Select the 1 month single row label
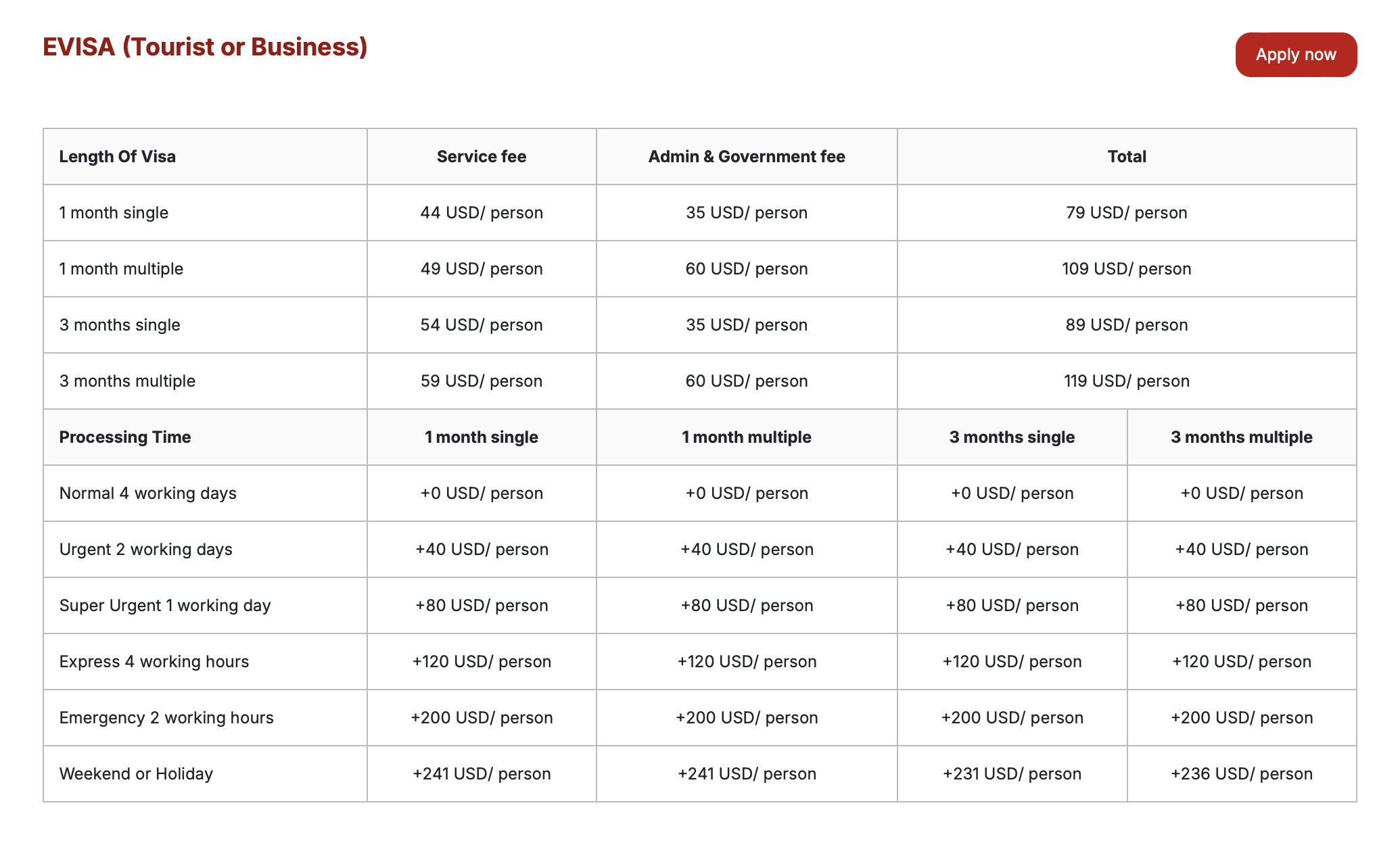This screenshot has width=1400, height=841. click(114, 213)
